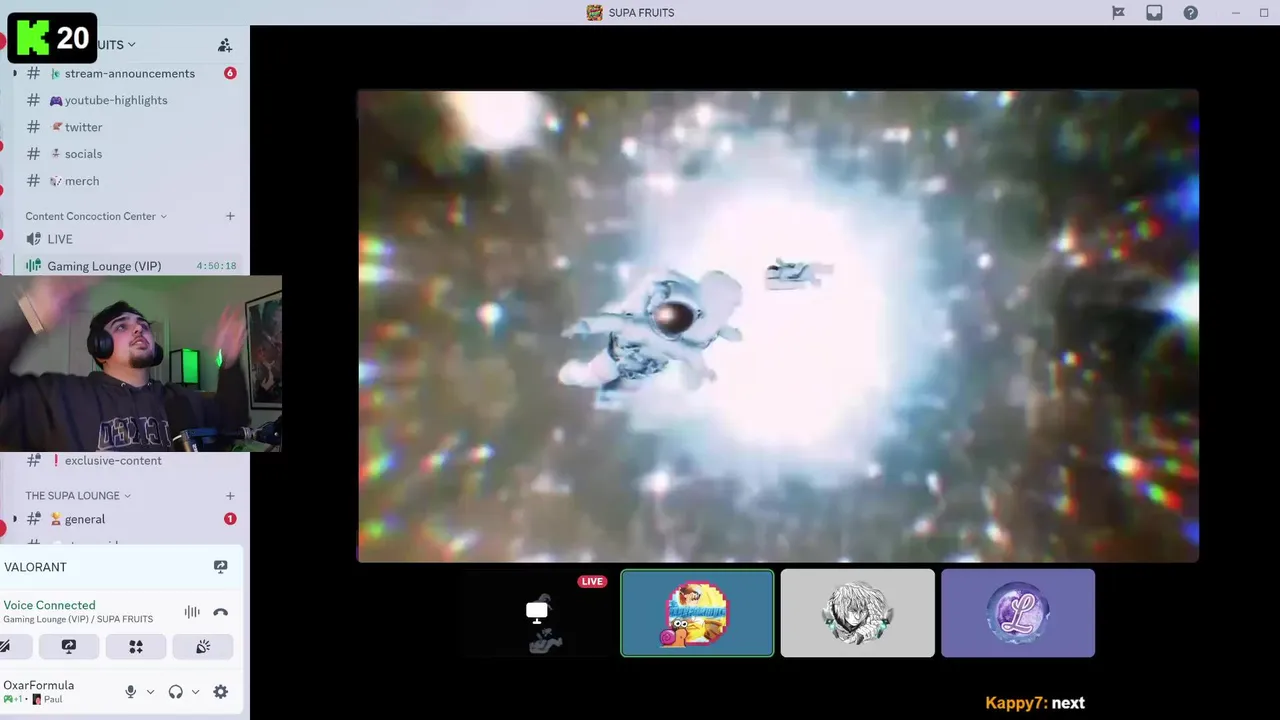Open the help question mark icon
Screen dimensions: 1280x720
1190,13
